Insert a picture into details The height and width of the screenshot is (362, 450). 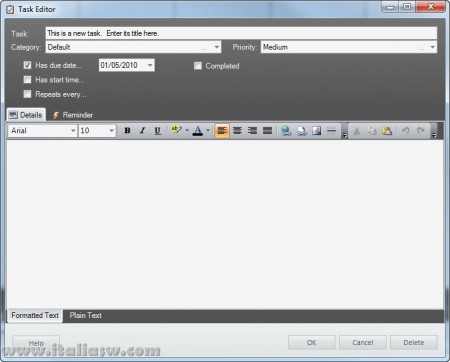click(x=317, y=130)
